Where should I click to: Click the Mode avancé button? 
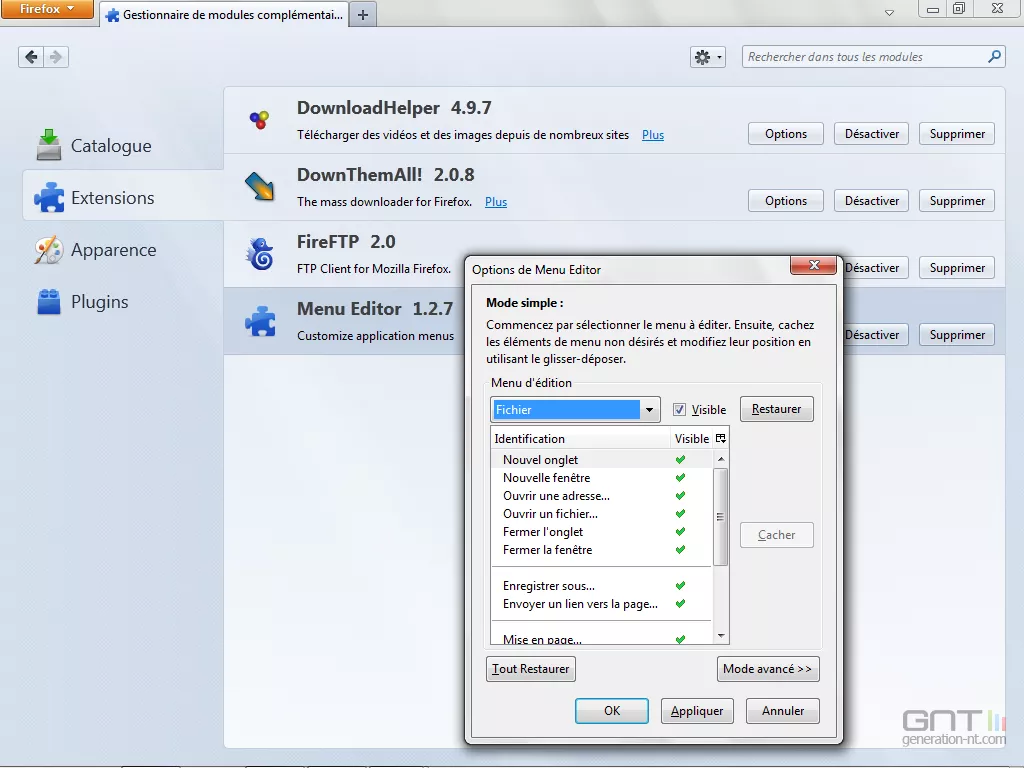pos(768,668)
